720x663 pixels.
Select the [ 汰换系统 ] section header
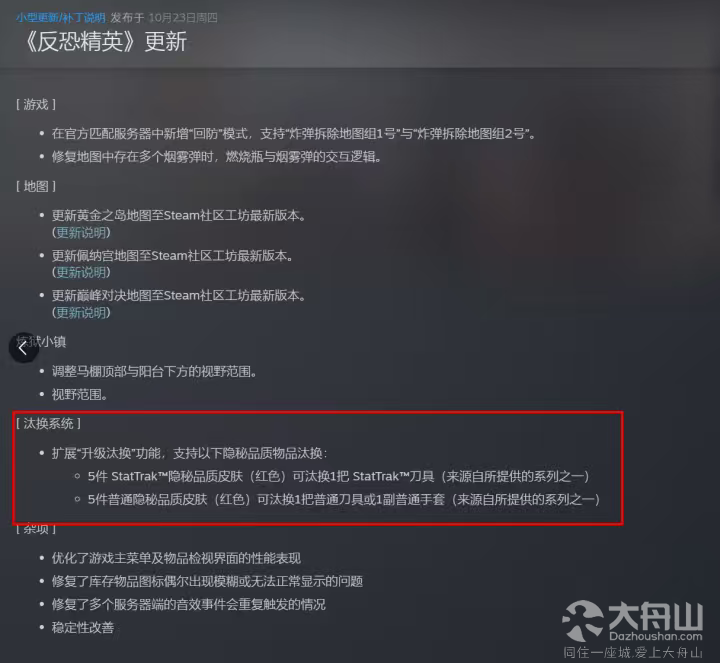pos(48,423)
